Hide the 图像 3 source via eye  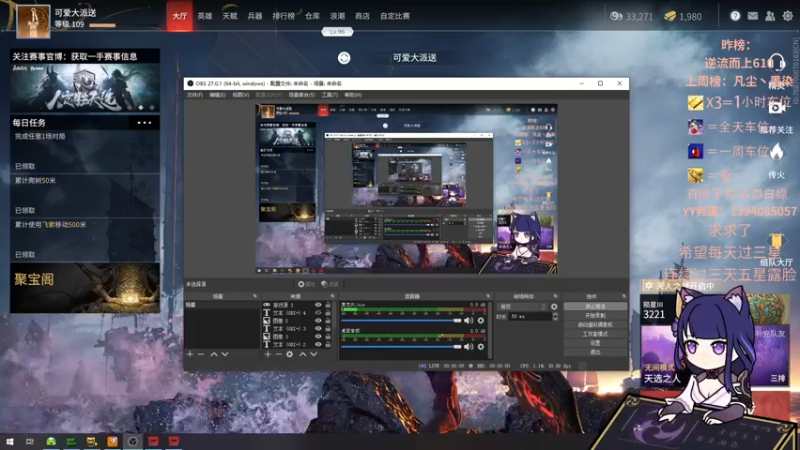point(318,337)
